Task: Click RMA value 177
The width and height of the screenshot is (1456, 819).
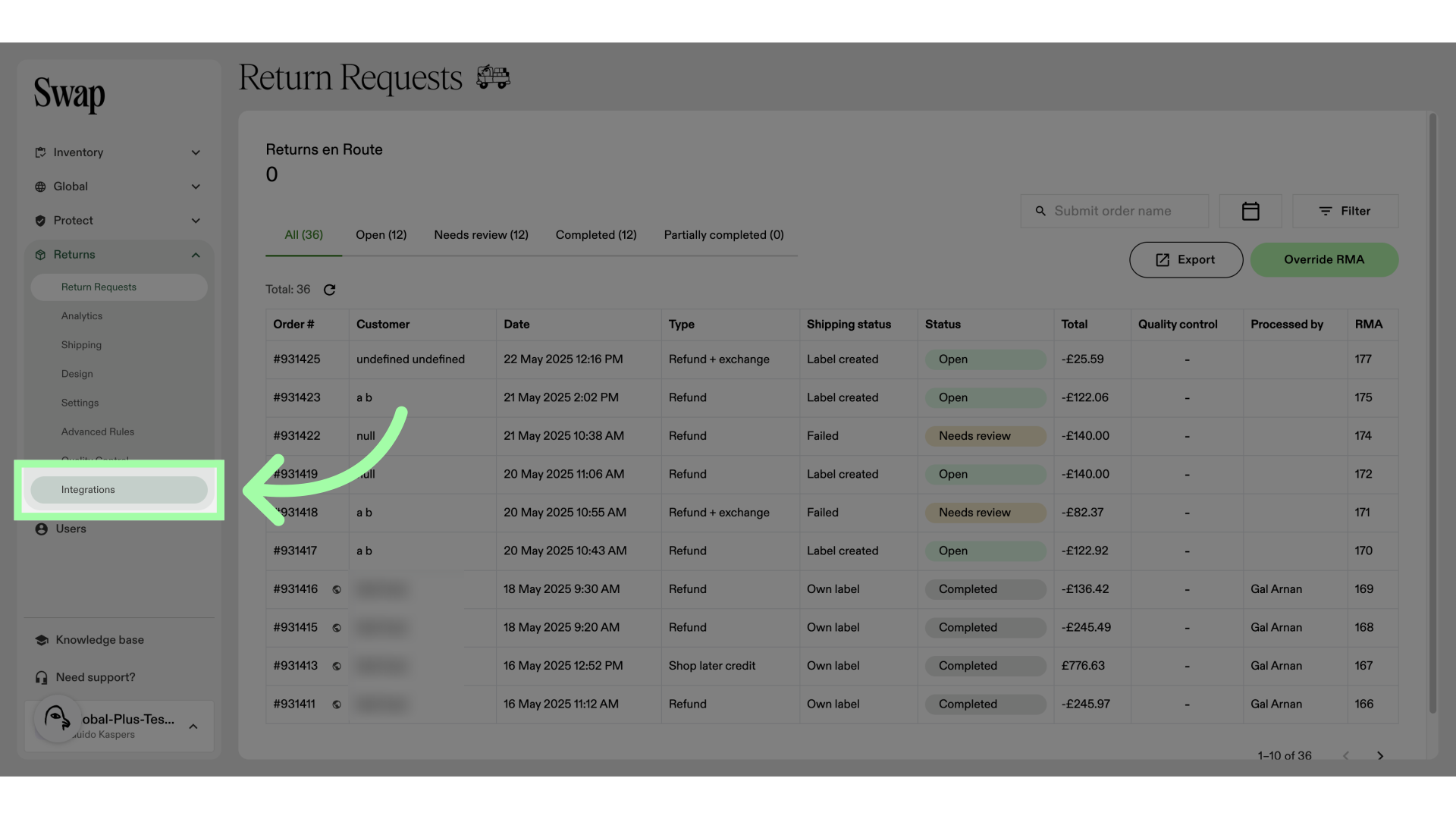Action: (x=1363, y=359)
